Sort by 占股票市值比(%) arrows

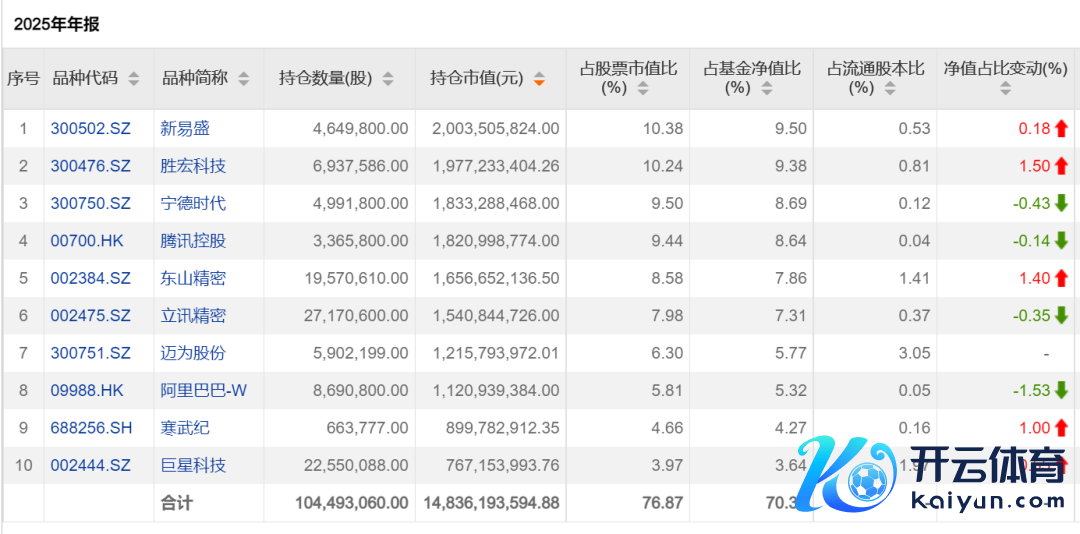pos(643,88)
